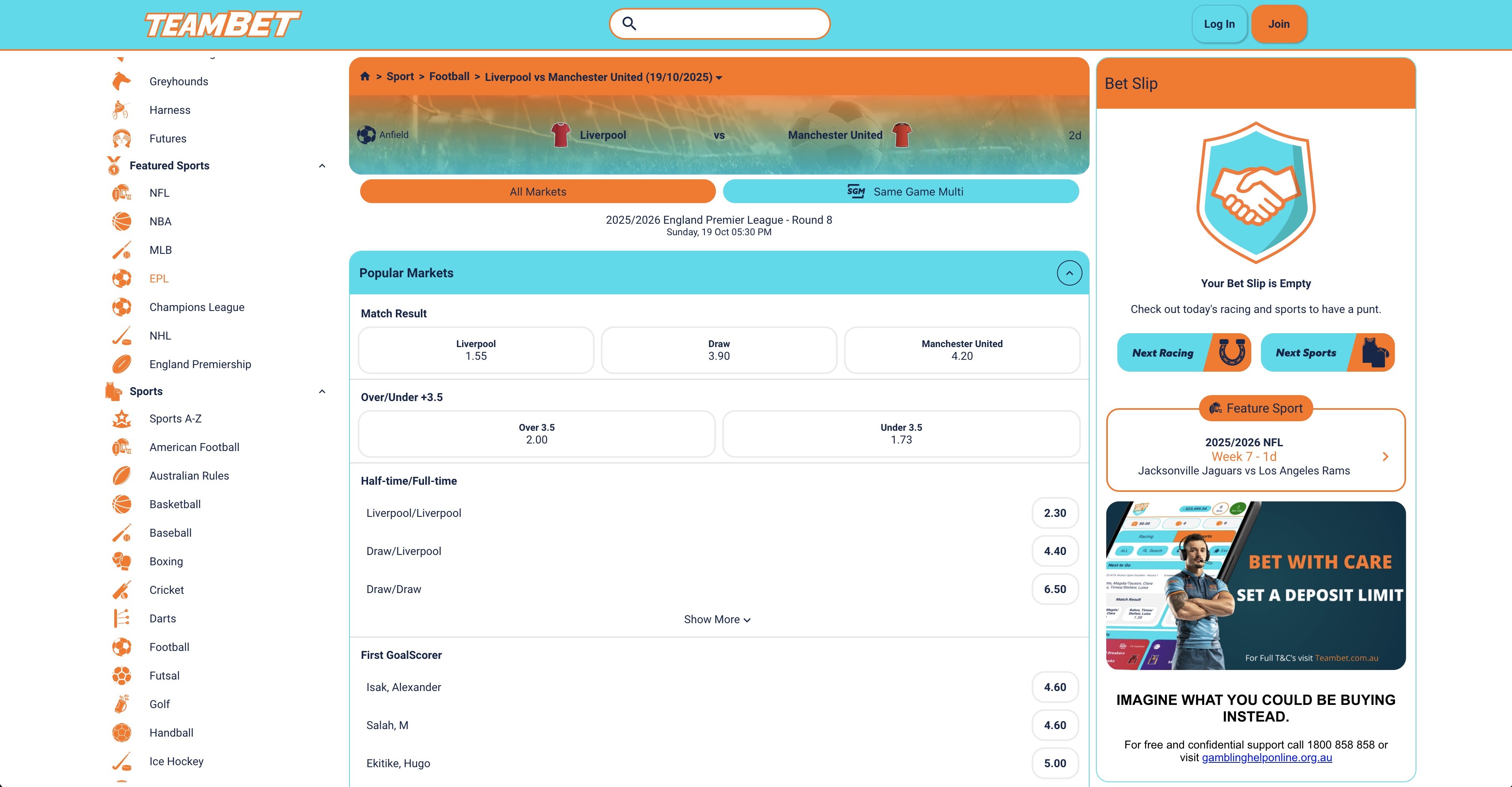Click the Darts icon in sidebar

[x=121, y=618]
